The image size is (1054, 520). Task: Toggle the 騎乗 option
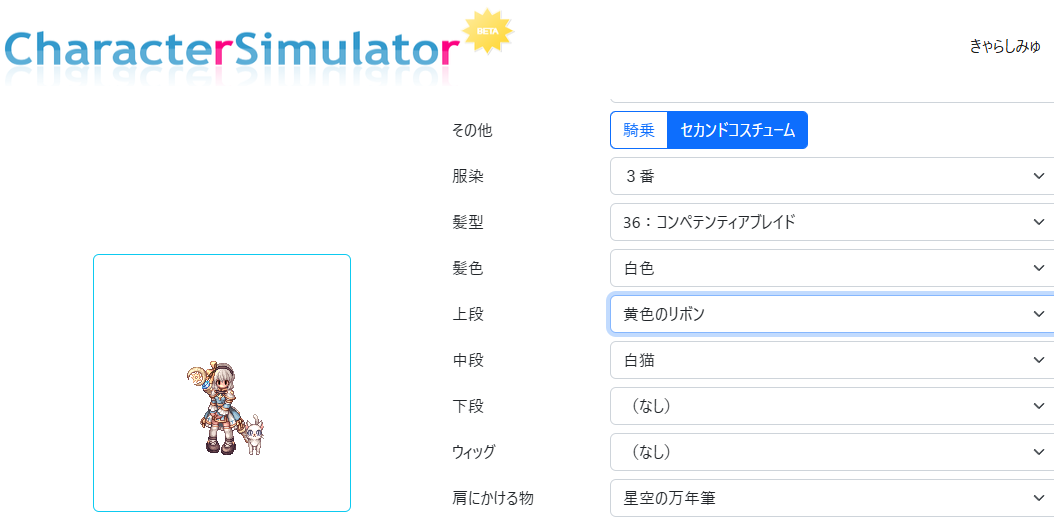pyautogui.click(x=639, y=130)
